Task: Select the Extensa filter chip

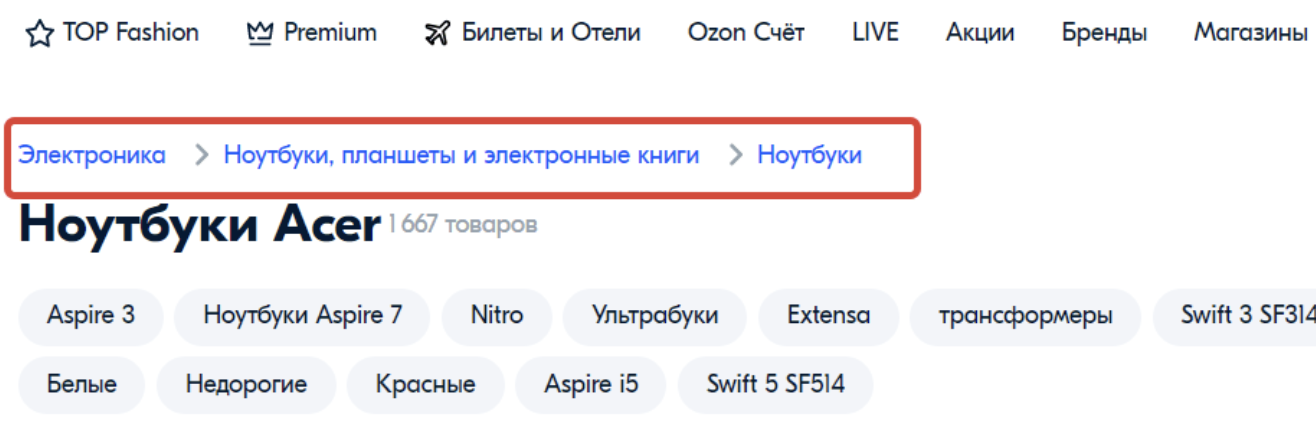Action: pyautogui.click(x=828, y=316)
